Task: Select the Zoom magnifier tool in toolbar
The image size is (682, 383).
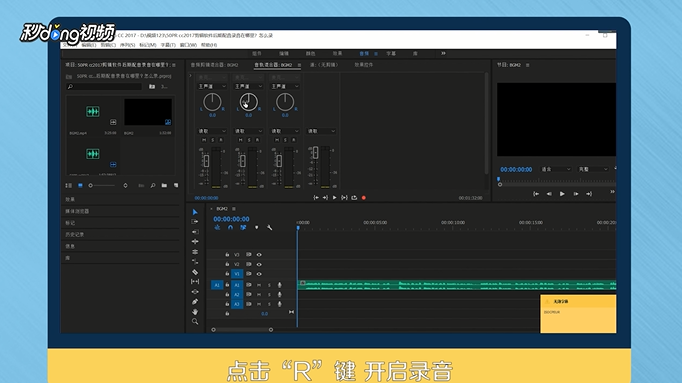Action: pos(195,322)
